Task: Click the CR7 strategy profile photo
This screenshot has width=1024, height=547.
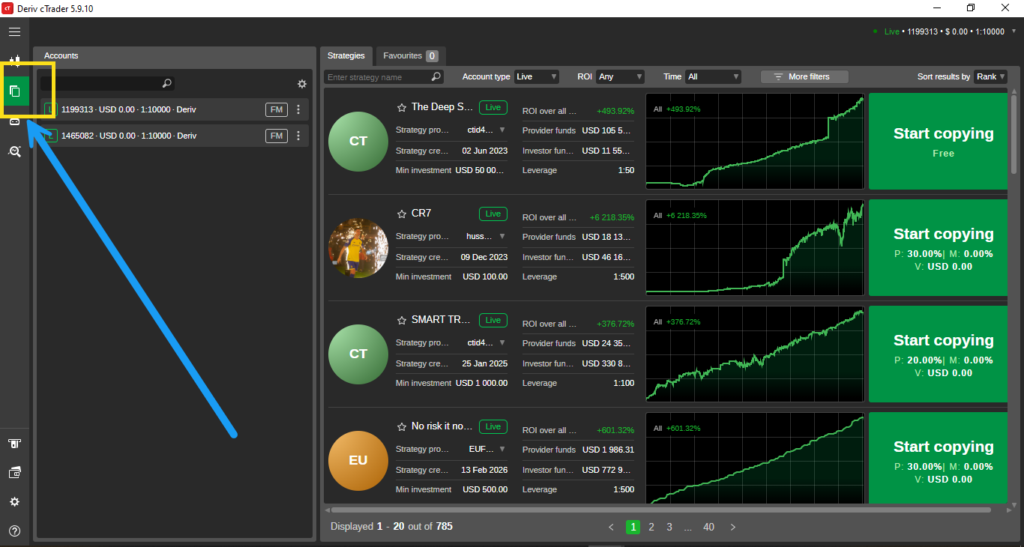Action: click(358, 248)
